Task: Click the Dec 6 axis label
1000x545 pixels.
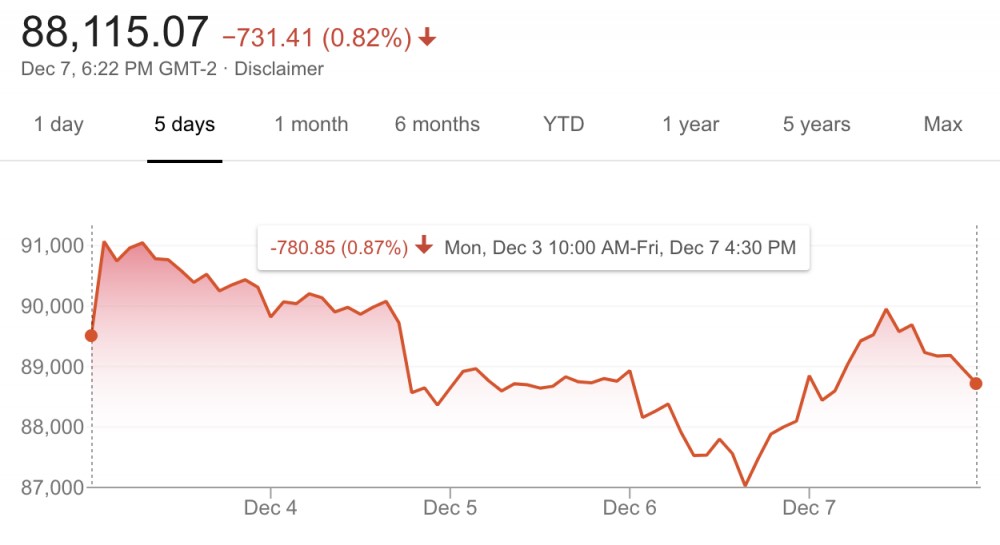Action: pos(630,508)
